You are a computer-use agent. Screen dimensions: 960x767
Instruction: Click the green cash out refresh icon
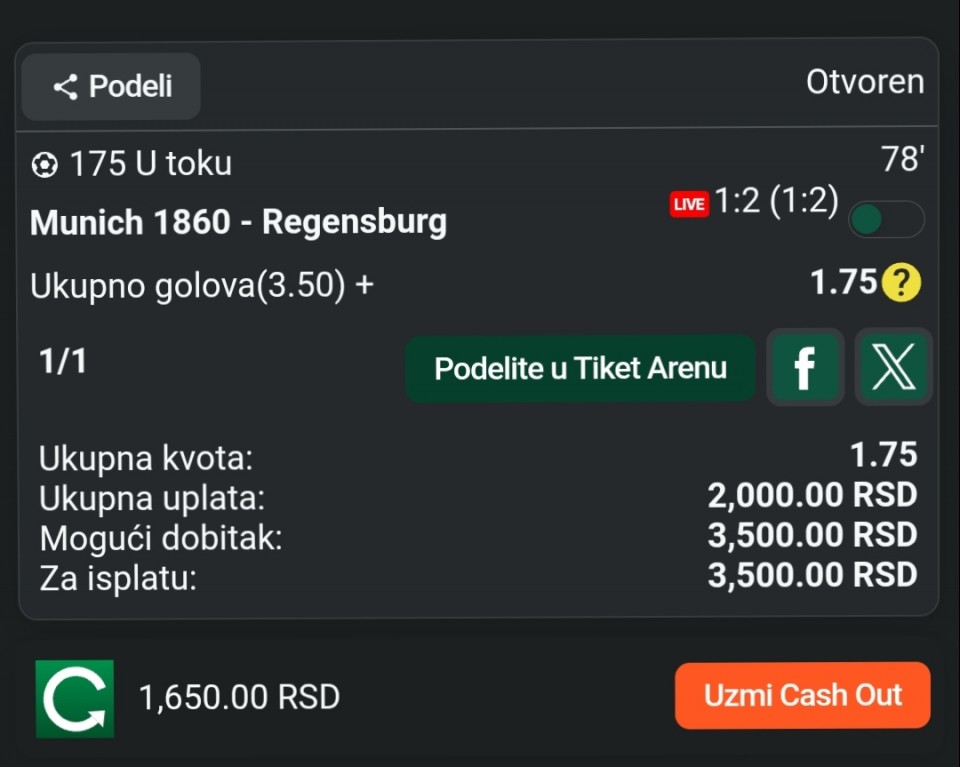tap(75, 698)
